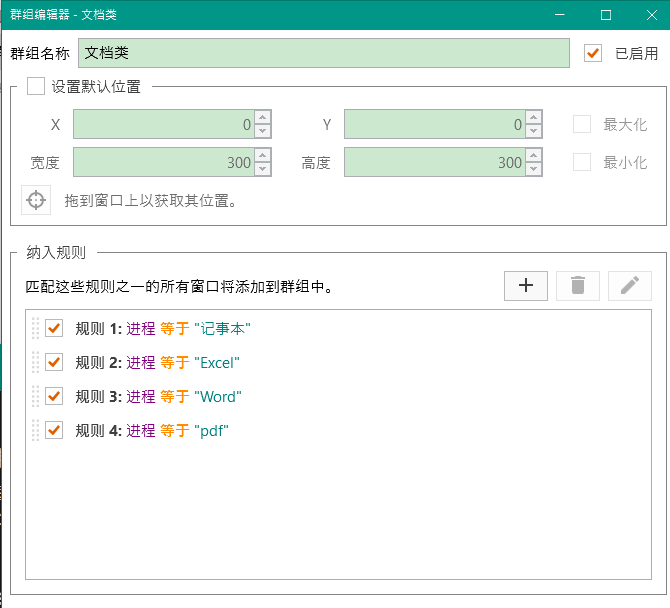The width and height of the screenshot is (670, 608).
Task: Decrease 高度 height with down arrow
Action: tap(534, 169)
